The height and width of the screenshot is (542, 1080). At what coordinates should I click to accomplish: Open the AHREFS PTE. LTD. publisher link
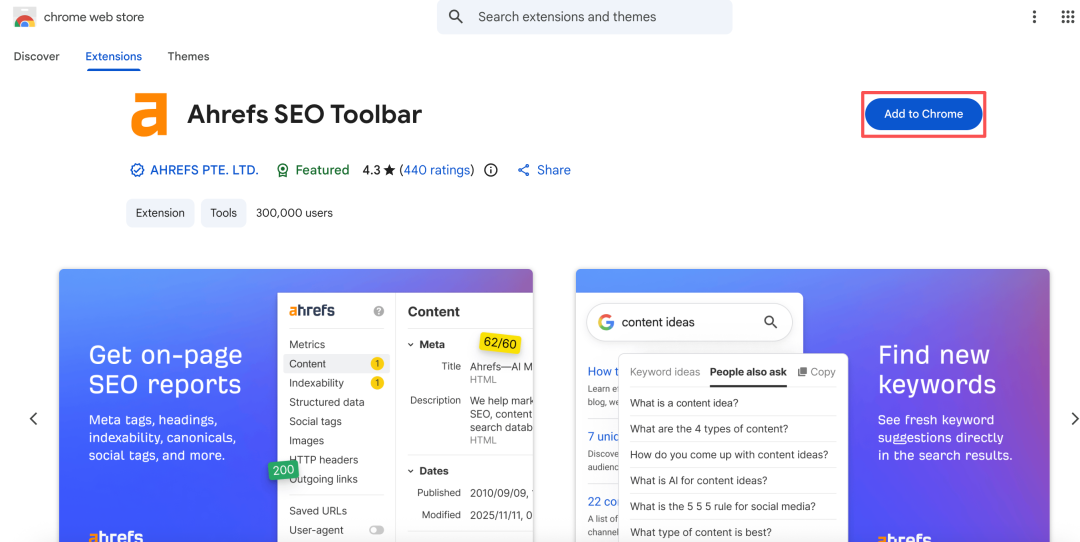[x=204, y=170]
